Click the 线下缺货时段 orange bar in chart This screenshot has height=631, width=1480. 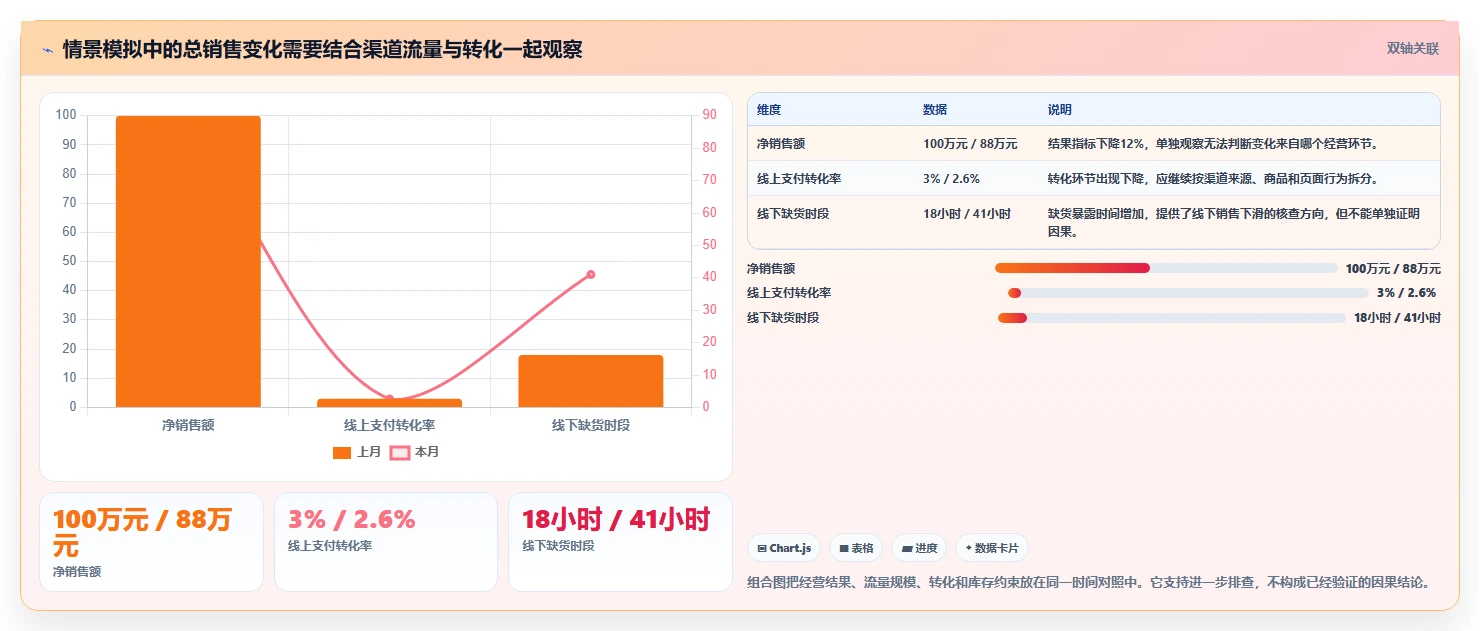click(x=591, y=381)
